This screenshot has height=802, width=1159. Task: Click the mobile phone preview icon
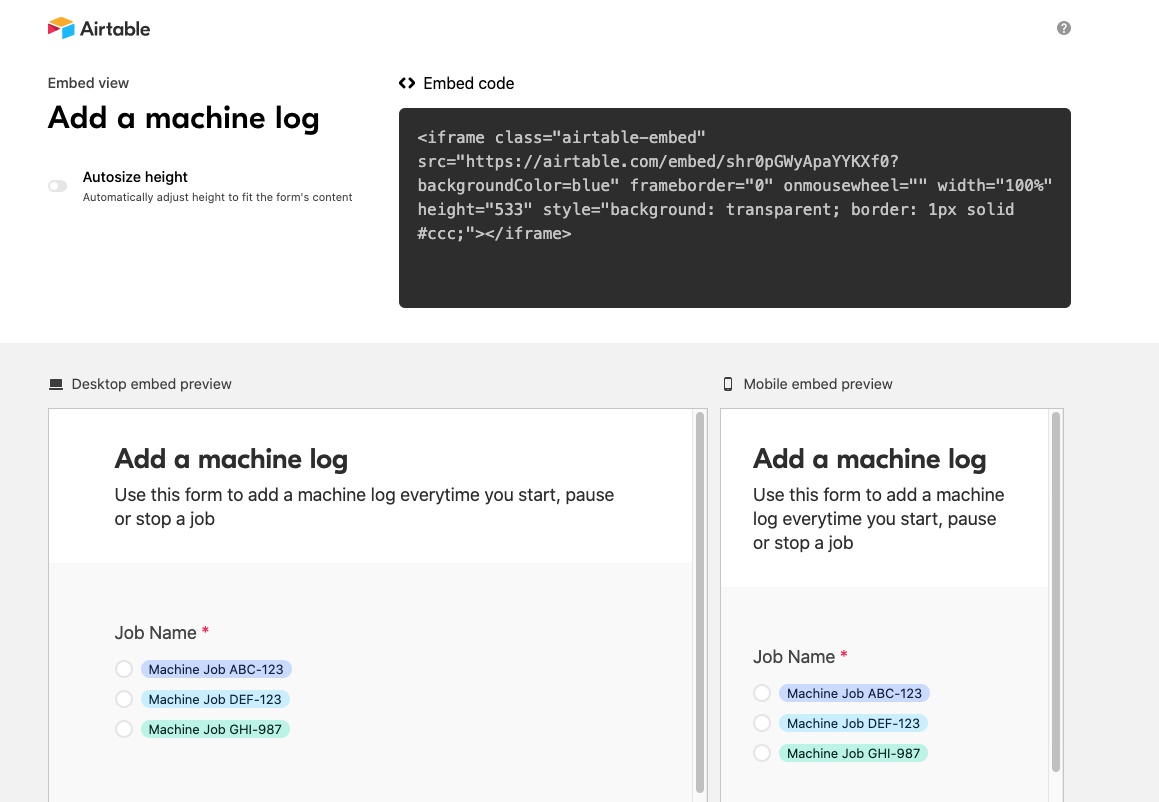pyautogui.click(x=727, y=384)
